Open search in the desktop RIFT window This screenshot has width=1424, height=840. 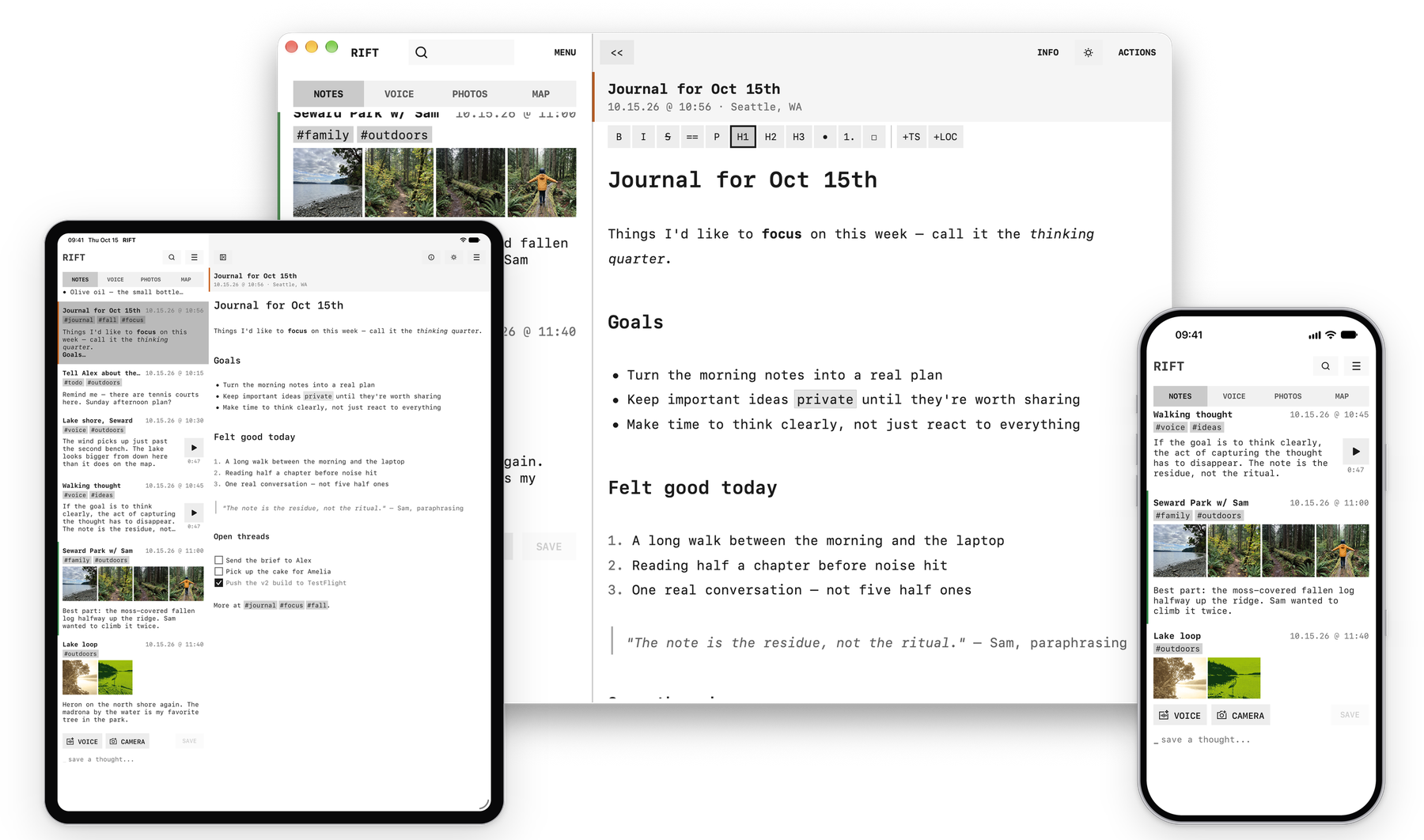pyautogui.click(x=461, y=52)
